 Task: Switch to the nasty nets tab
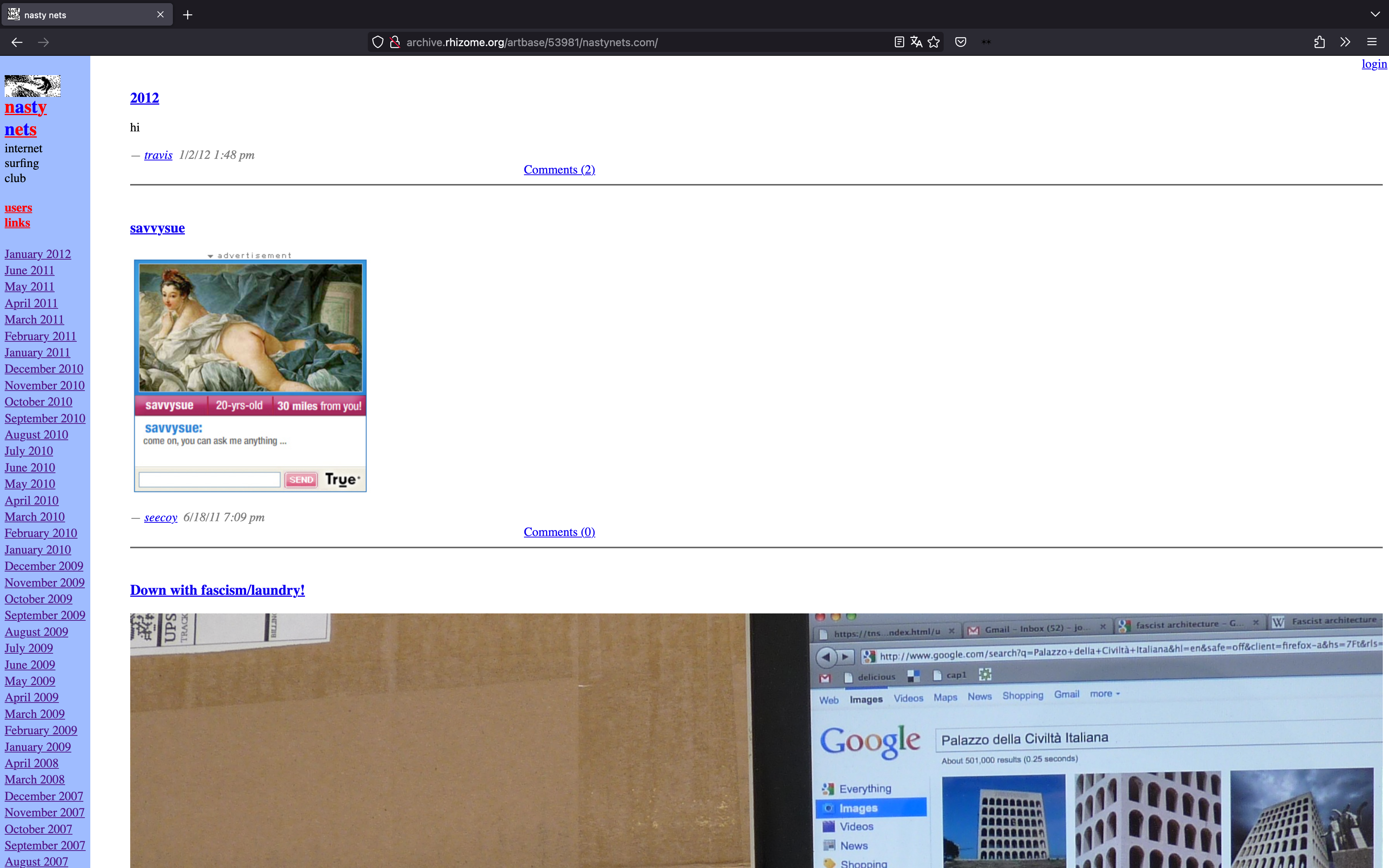[80, 15]
